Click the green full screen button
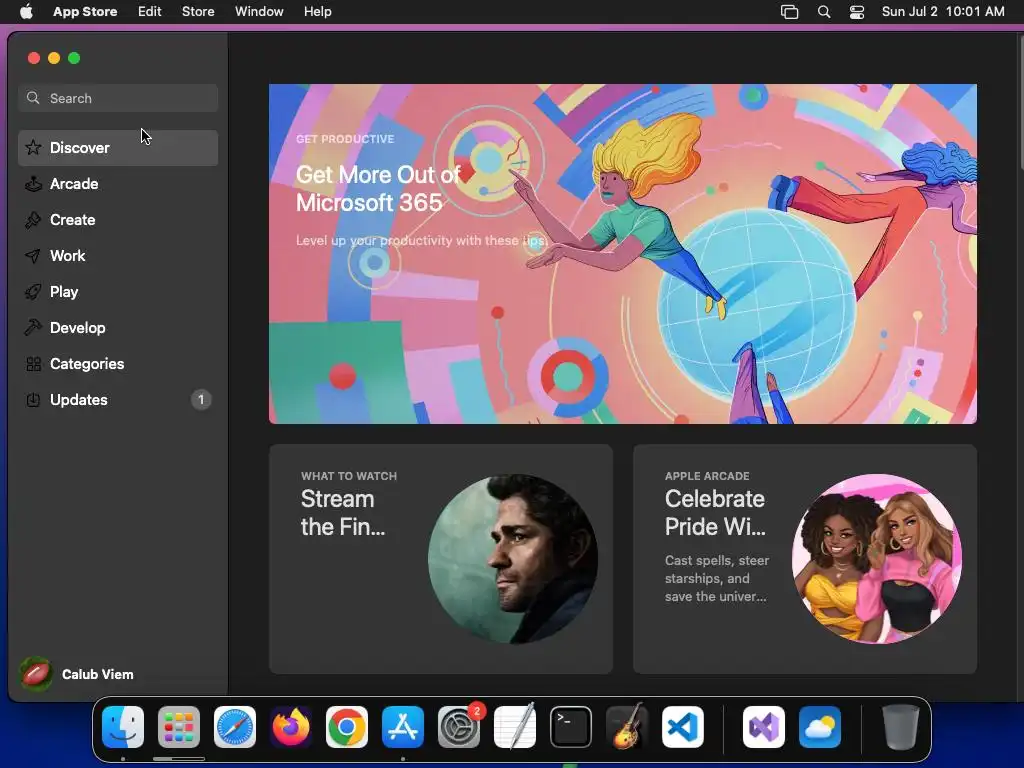1024x768 pixels. click(74, 58)
